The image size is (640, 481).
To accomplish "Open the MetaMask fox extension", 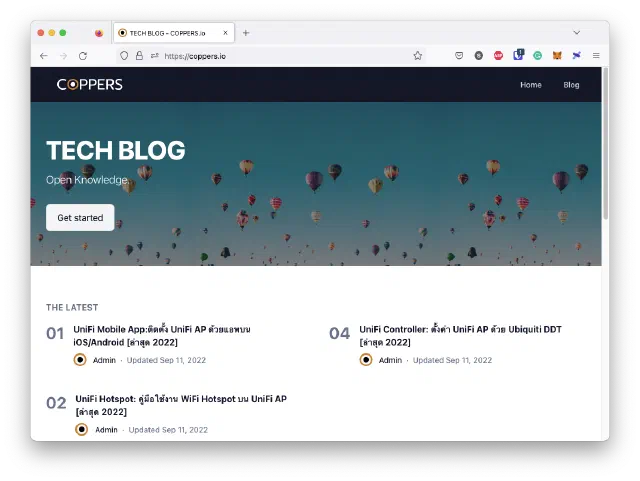I will (x=557, y=56).
